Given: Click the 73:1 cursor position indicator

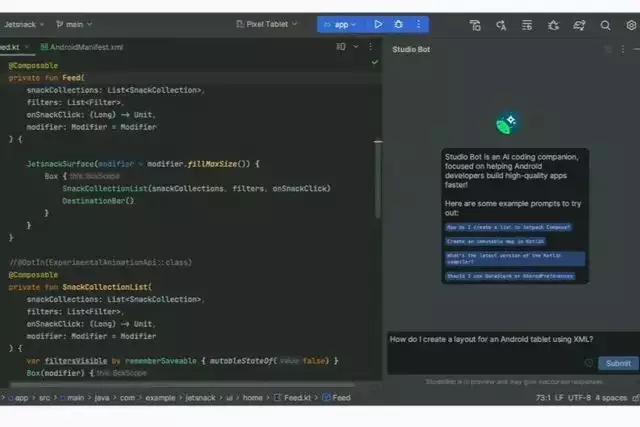Looking at the screenshot, I should pyautogui.click(x=543, y=398).
